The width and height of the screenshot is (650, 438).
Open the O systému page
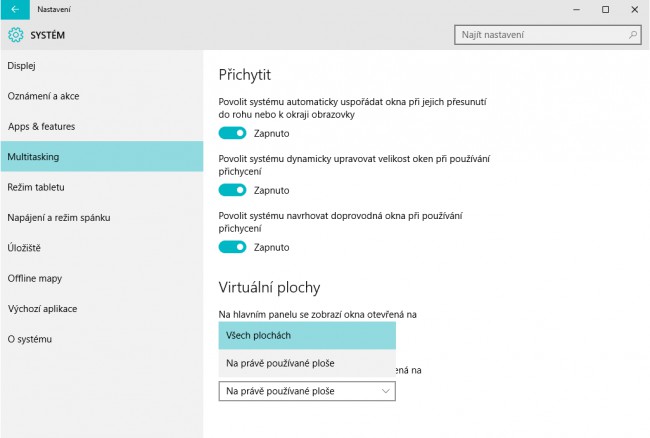(x=29, y=339)
